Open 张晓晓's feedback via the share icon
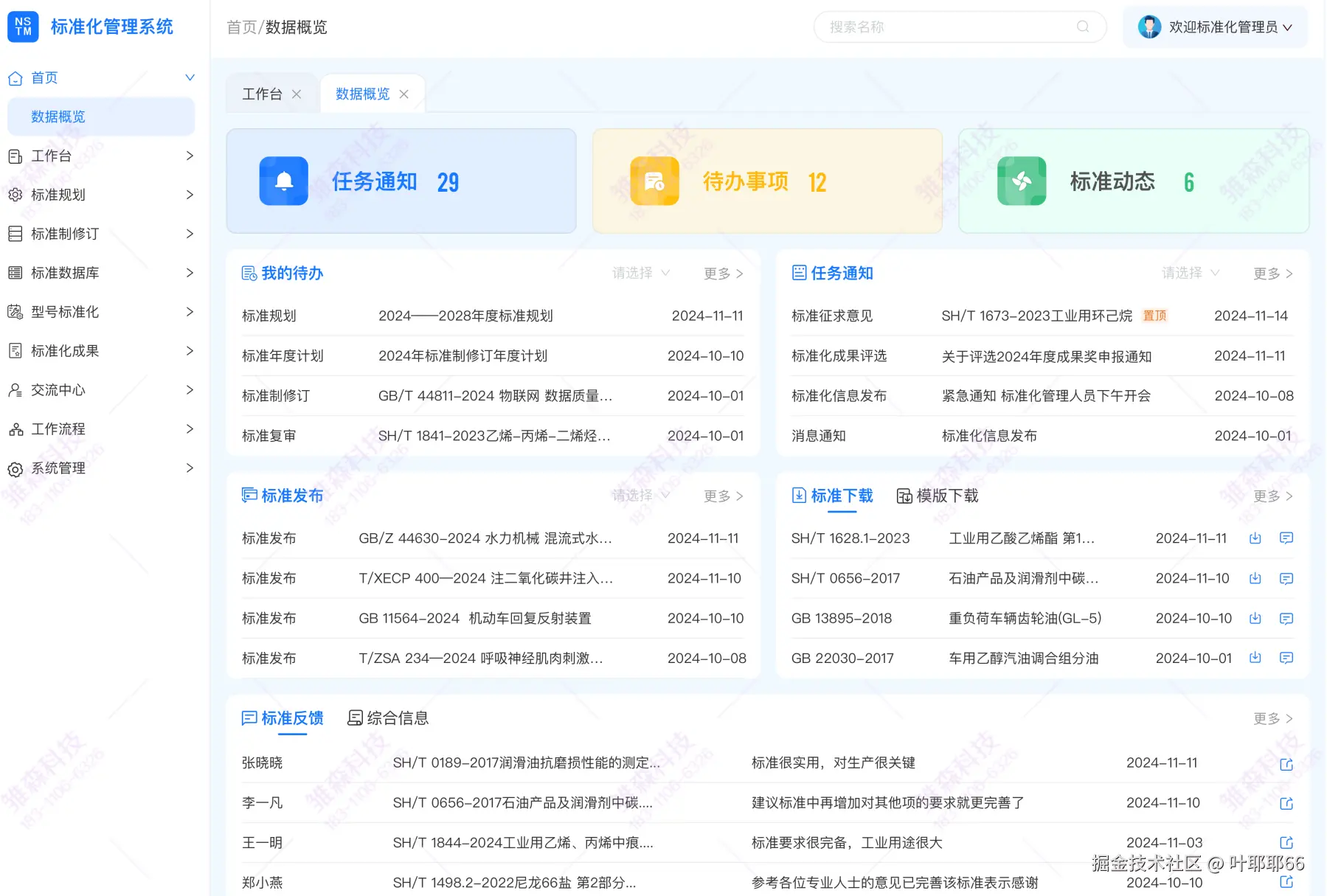Image resolution: width=1327 pixels, height=896 pixels. coord(1286,764)
